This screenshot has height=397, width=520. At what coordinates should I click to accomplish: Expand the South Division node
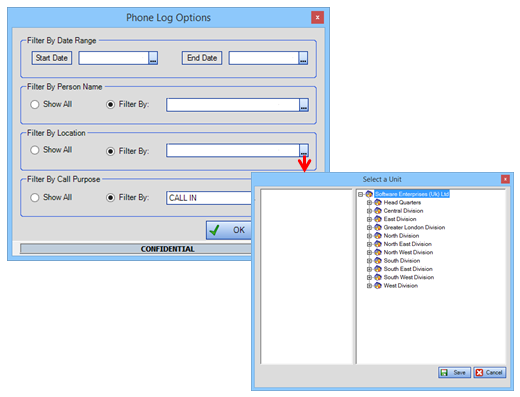(369, 261)
